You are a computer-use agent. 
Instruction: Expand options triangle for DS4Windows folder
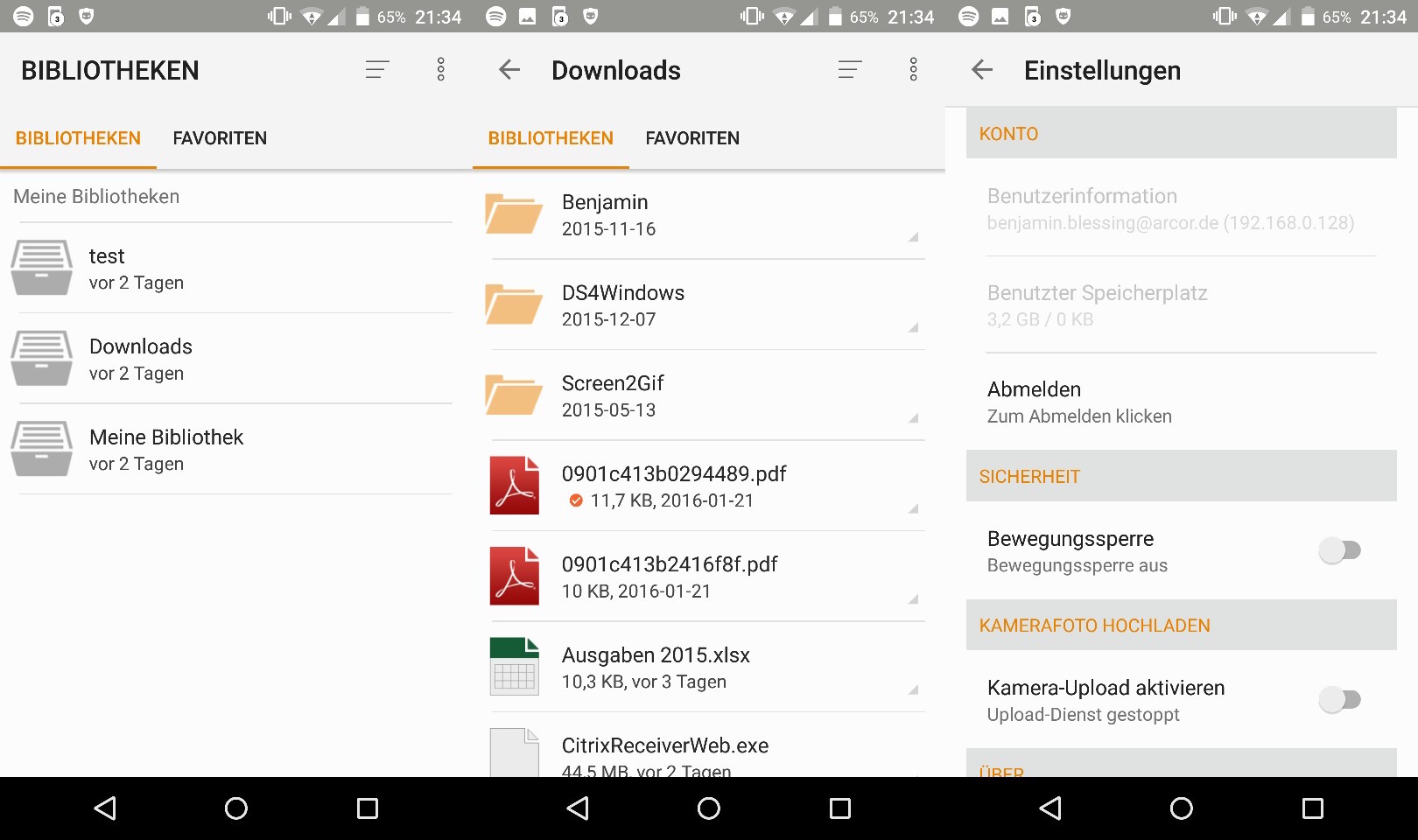click(912, 327)
